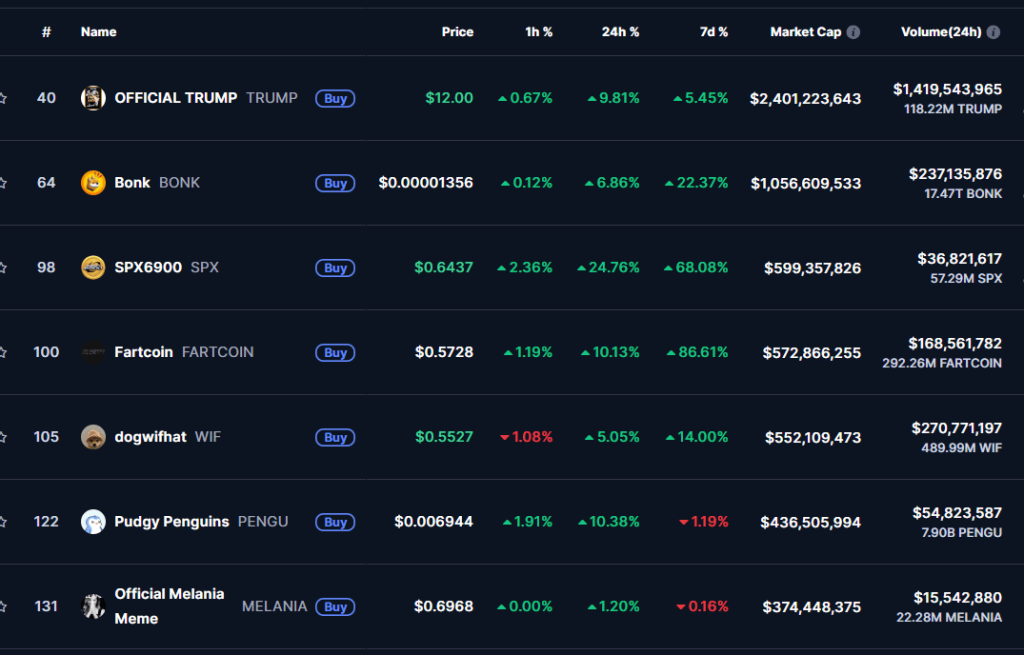This screenshot has width=1024, height=655.
Task: Select Melania 24h volume $15,542,880
Action: click(958, 598)
